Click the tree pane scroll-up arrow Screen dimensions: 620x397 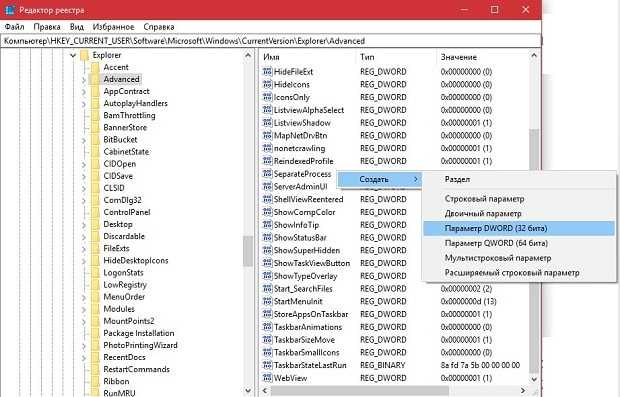248,55
